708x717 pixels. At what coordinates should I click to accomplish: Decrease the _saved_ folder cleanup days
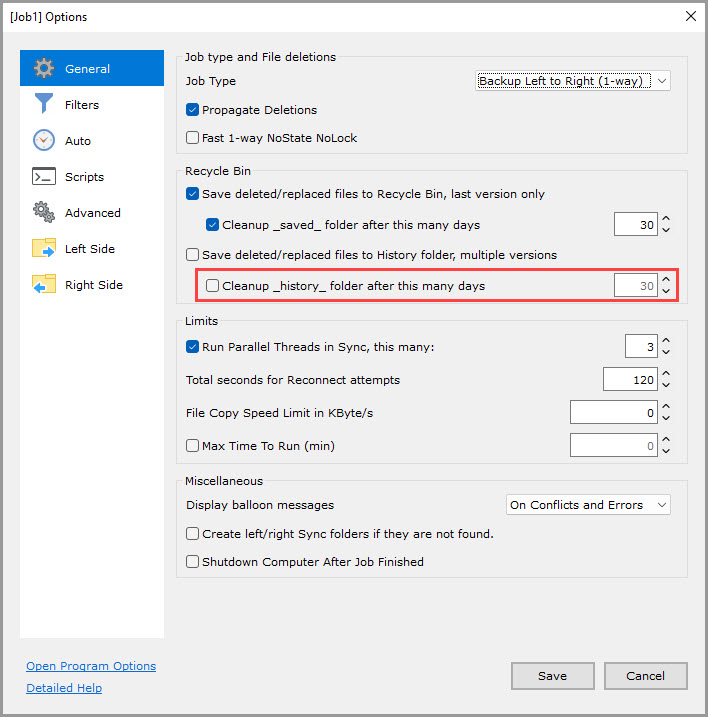pyautogui.click(x=666, y=231)
